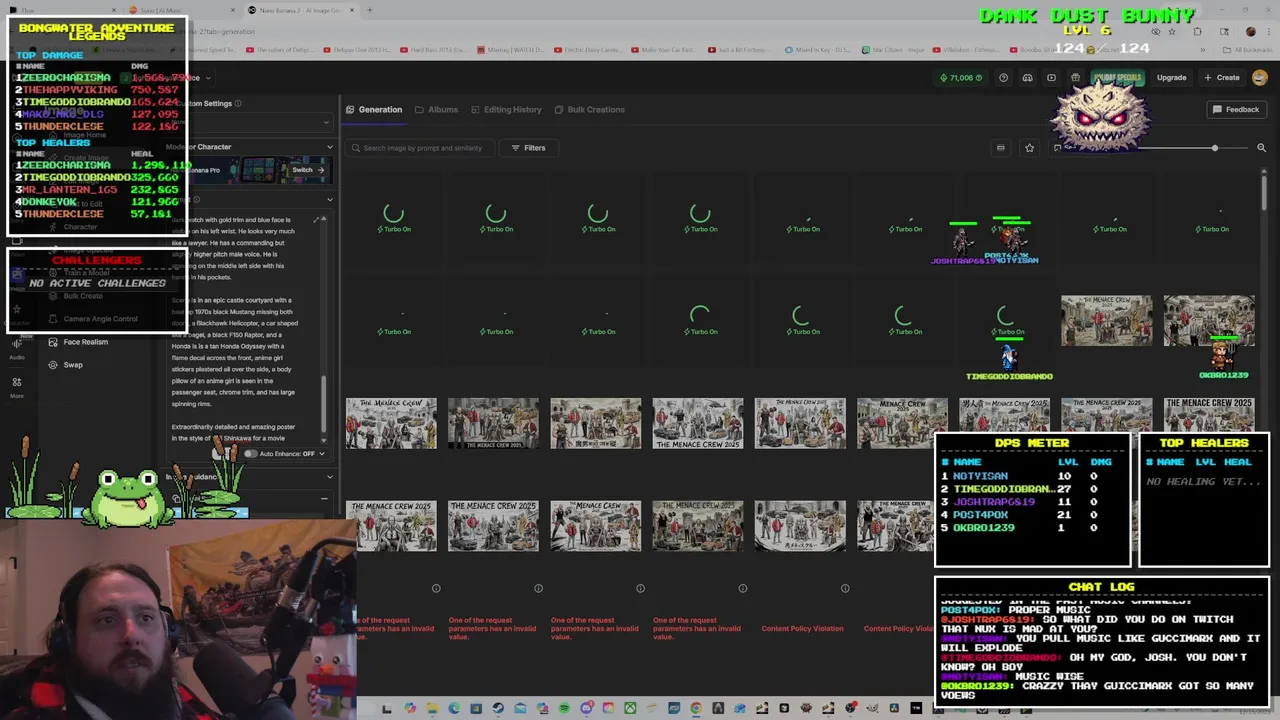Screen dimensions: 1280x720
Task: Switch to the Generation tab
Action: point(374,109)
